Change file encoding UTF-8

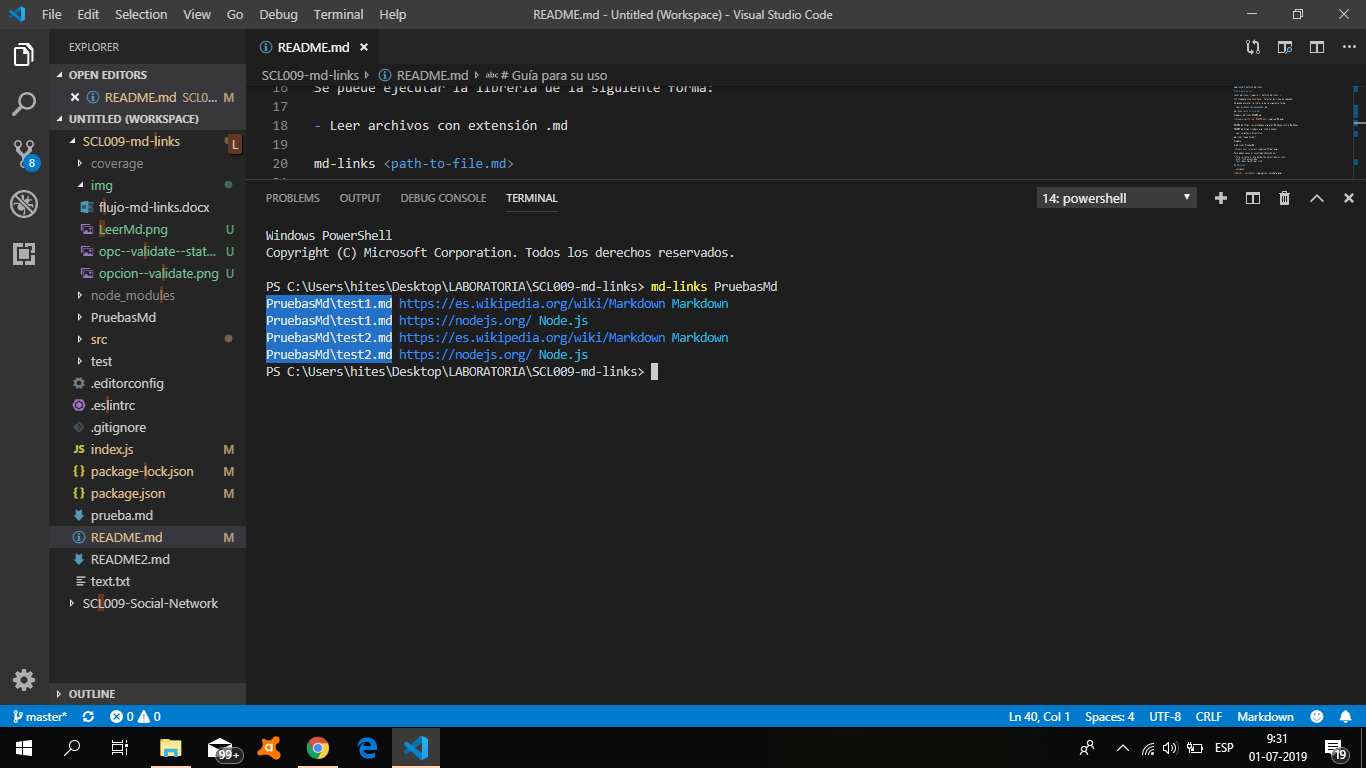[x=1165, y=716]
